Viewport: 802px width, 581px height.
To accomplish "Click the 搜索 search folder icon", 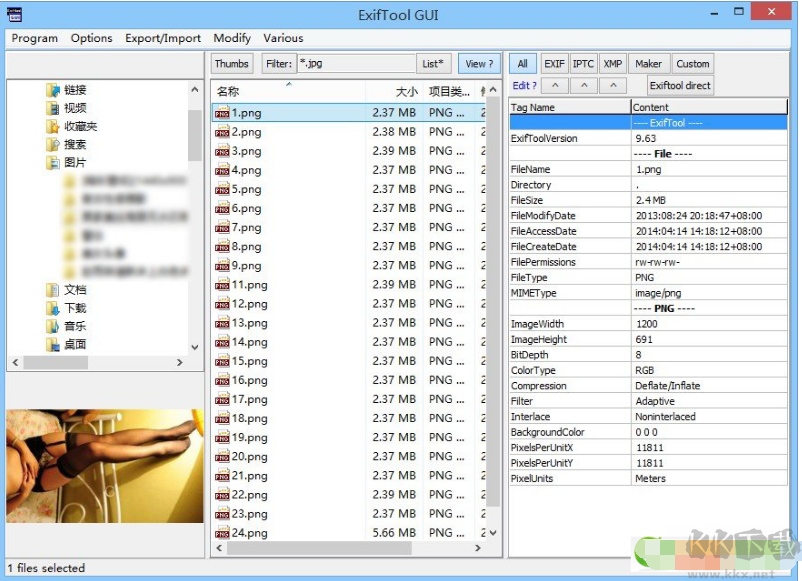I will coord(52,145).
